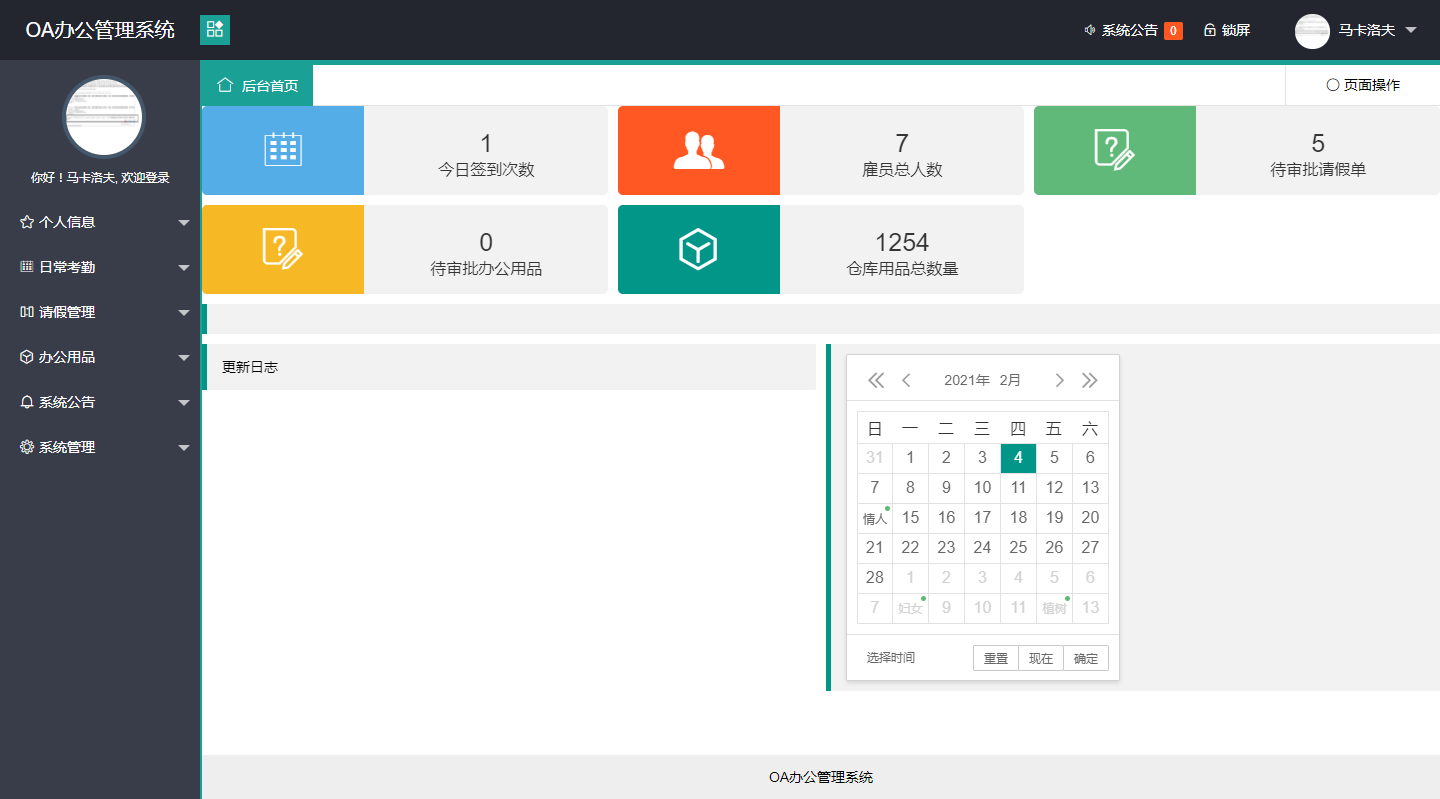1440x799 pixels.
Task: Click the calendar icon on the sign-in card
Action: coord(282,149)
